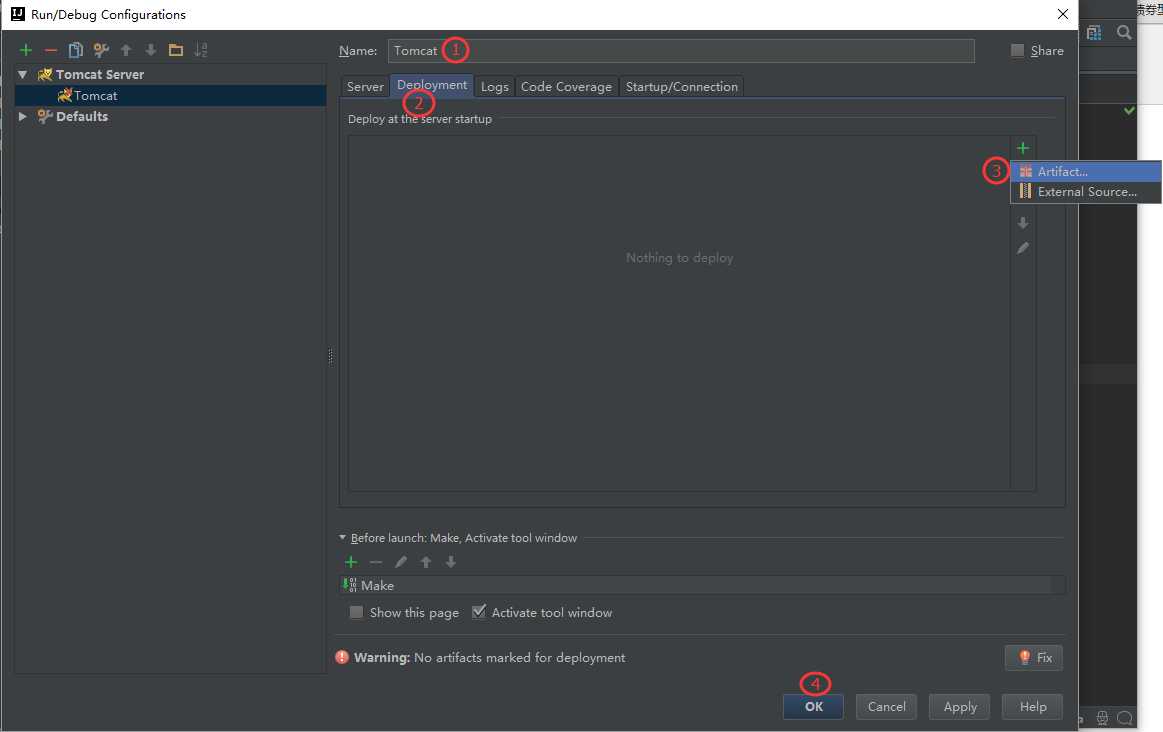Image resolution: width=1163 pixels, height=732 pixels.
Task: Edit deployment item pencil icon
Action: tap(1023, 248)
